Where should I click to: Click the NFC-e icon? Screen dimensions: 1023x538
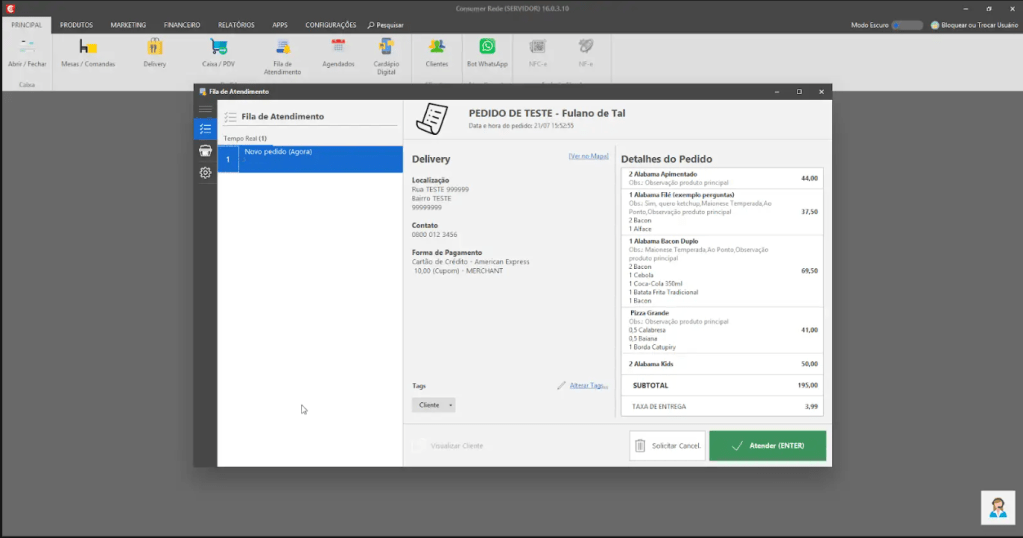(538, 53)
